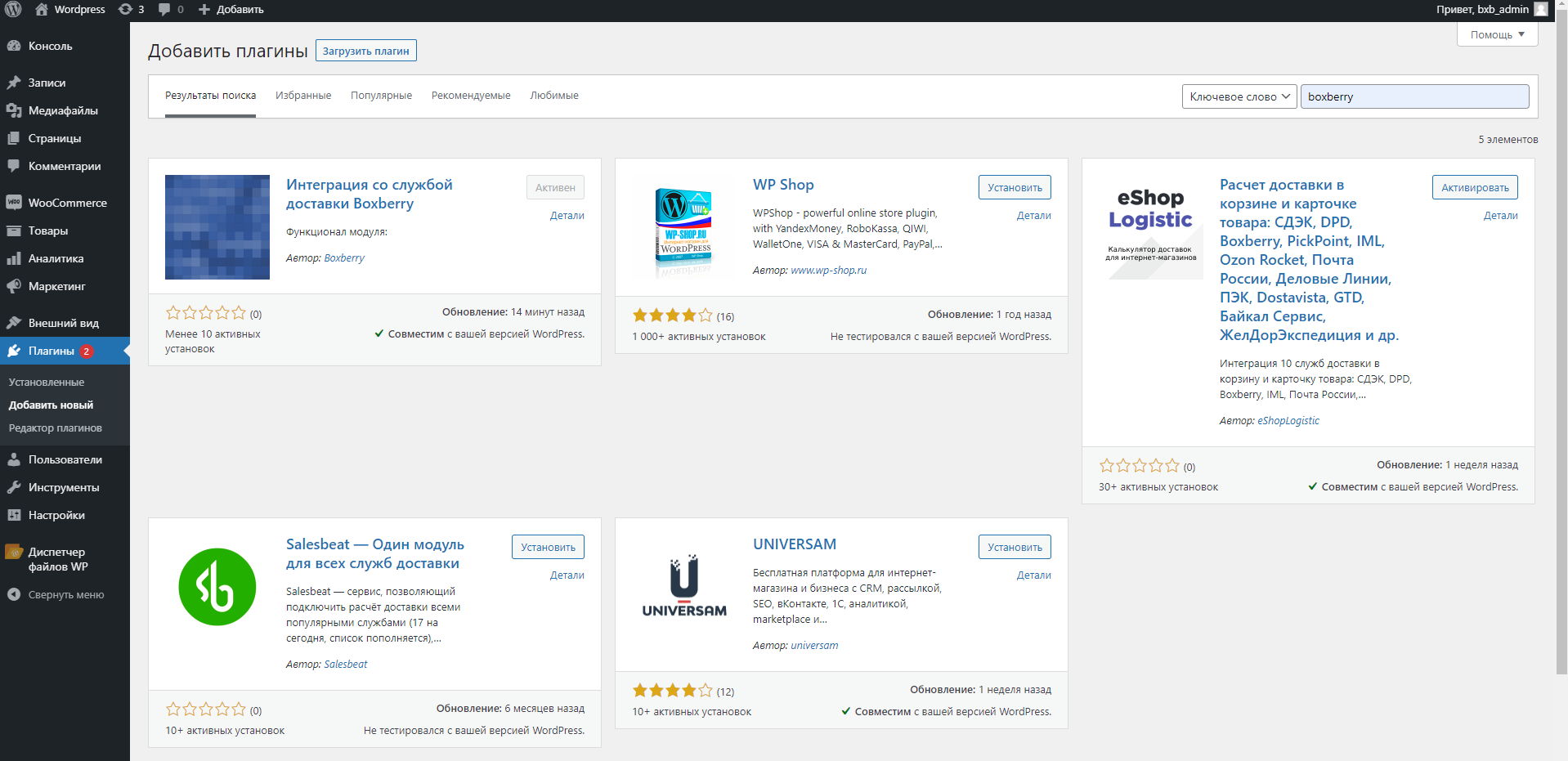This screenshot has height=761, width=1568.
Task: Switch to the Избранные tab
Action: 303,96
